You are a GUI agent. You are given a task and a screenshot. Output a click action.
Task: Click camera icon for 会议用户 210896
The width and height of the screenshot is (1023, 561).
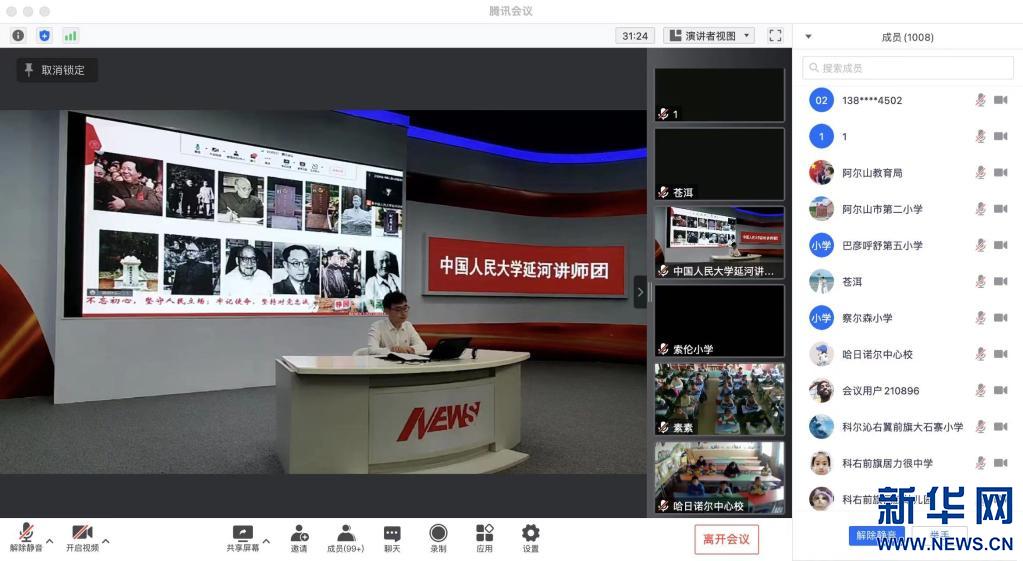[x=1001, y=390]
